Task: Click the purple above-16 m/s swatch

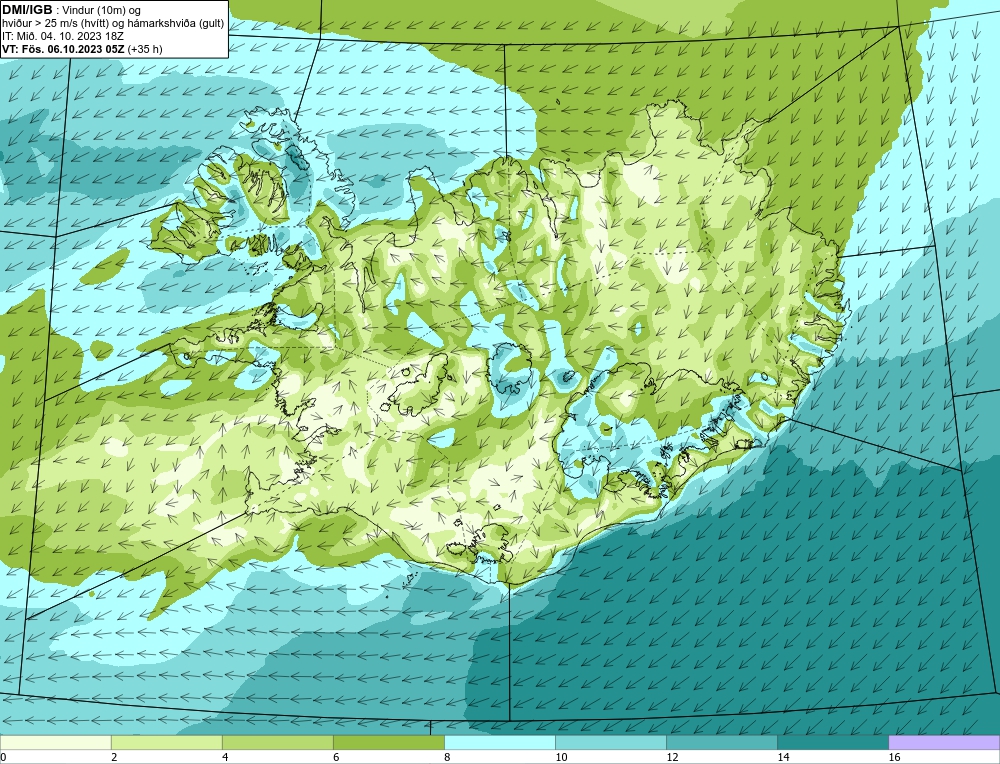Action: point(944,742)
